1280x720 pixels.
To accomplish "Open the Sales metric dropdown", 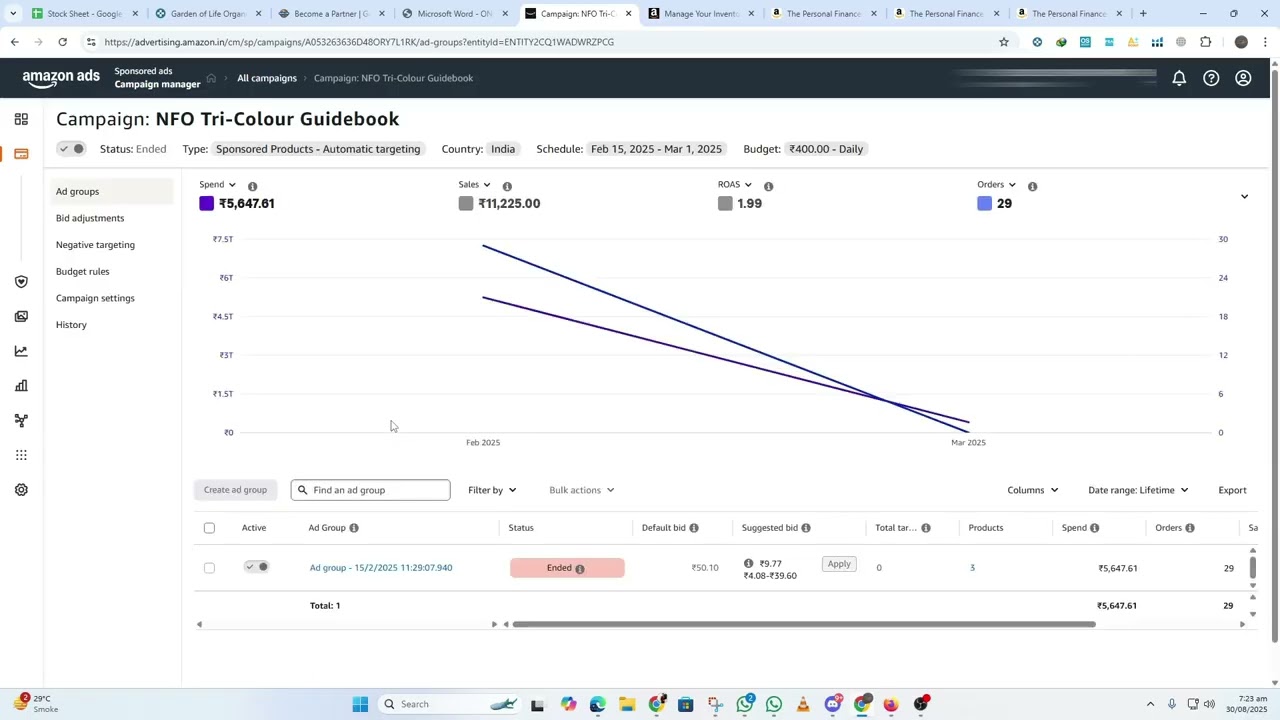I will (x=475, y=185).
